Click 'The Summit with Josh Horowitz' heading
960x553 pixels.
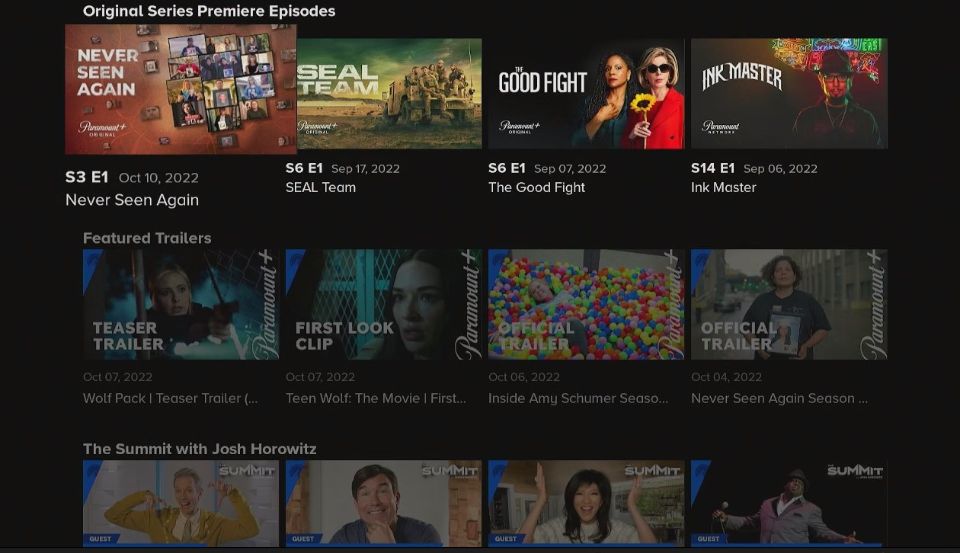[x=200, y=449]
